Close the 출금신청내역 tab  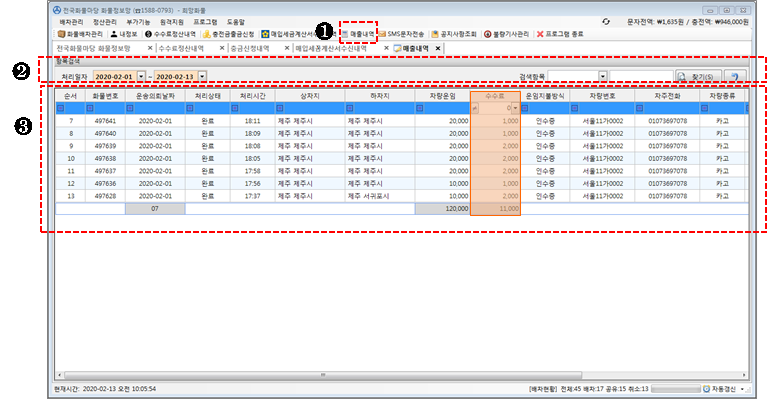coord(287,48)
